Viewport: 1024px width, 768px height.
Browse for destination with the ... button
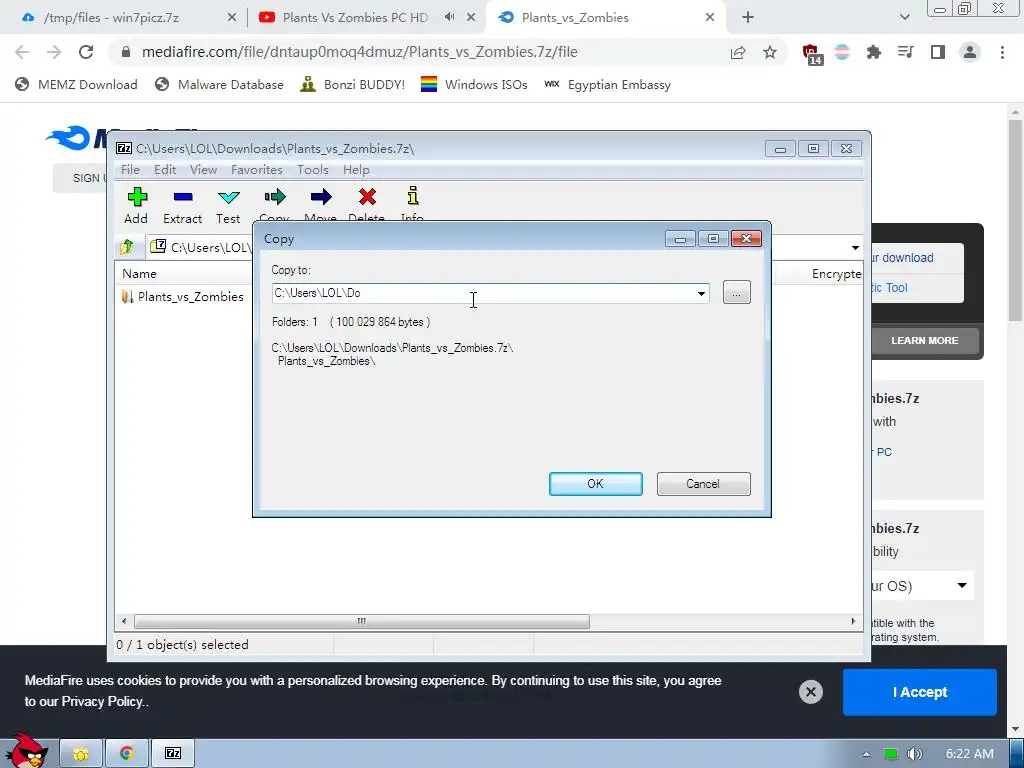pyautogui.click(x=737, y=293)
